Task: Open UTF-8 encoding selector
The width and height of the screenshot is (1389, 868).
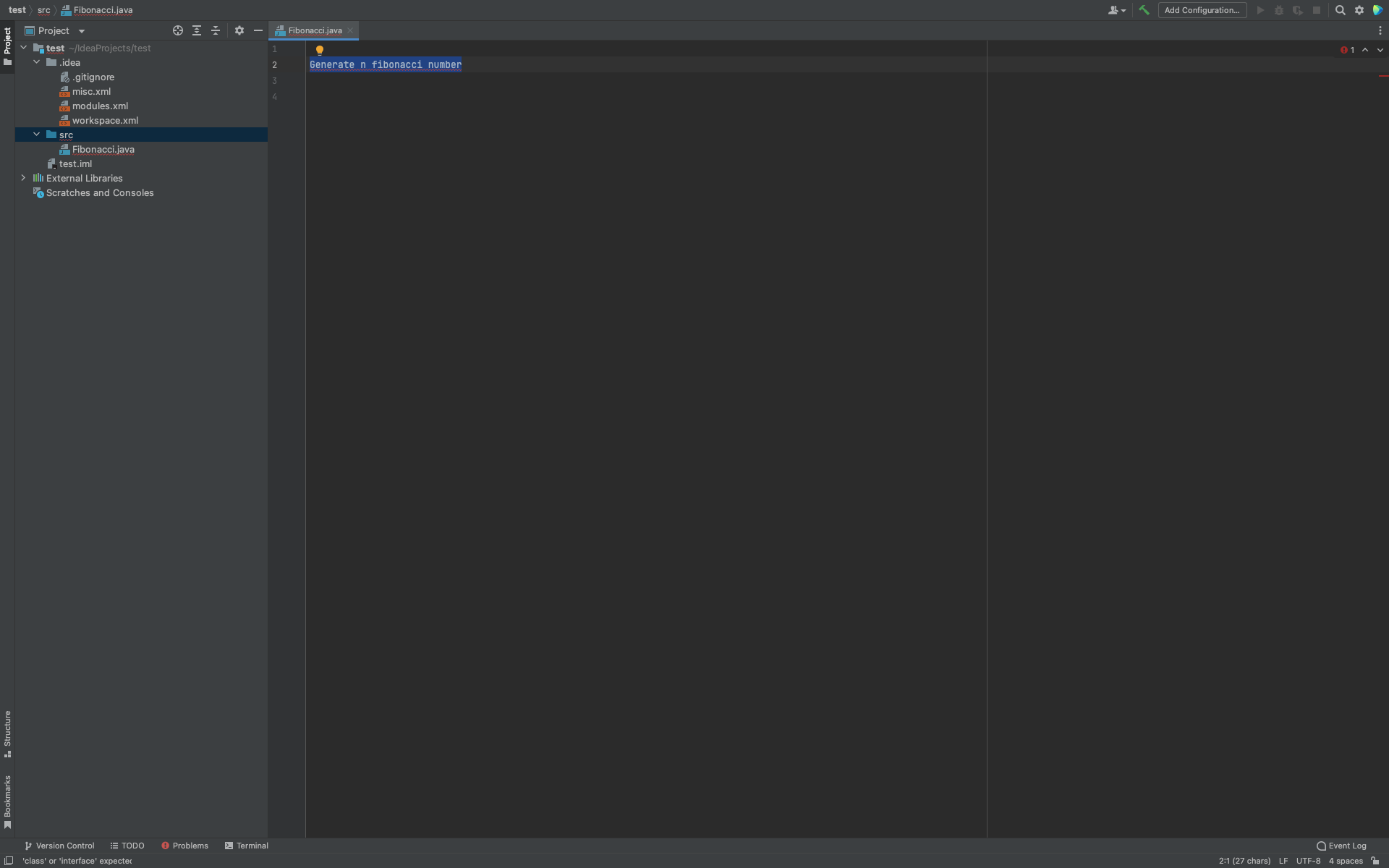Action: 1308,861
